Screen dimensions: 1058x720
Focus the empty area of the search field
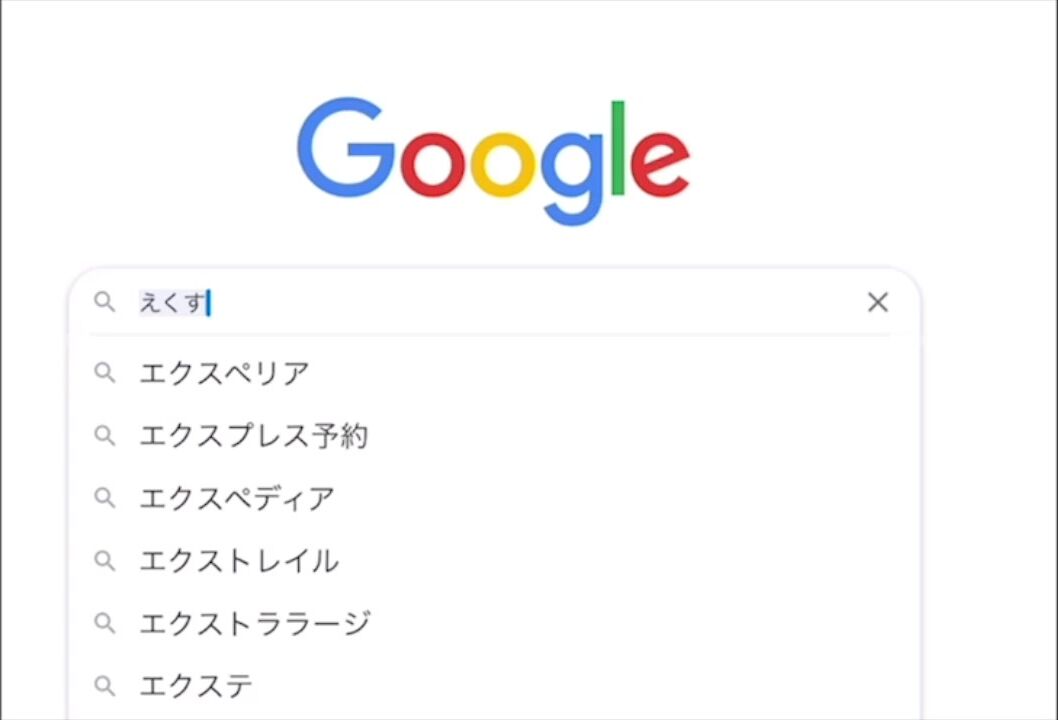(x=530, y=302)
